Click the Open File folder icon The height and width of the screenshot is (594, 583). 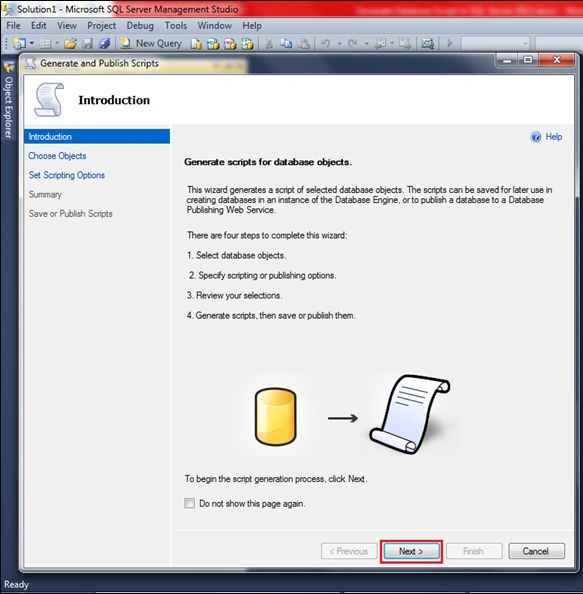[x=70, y=44]
